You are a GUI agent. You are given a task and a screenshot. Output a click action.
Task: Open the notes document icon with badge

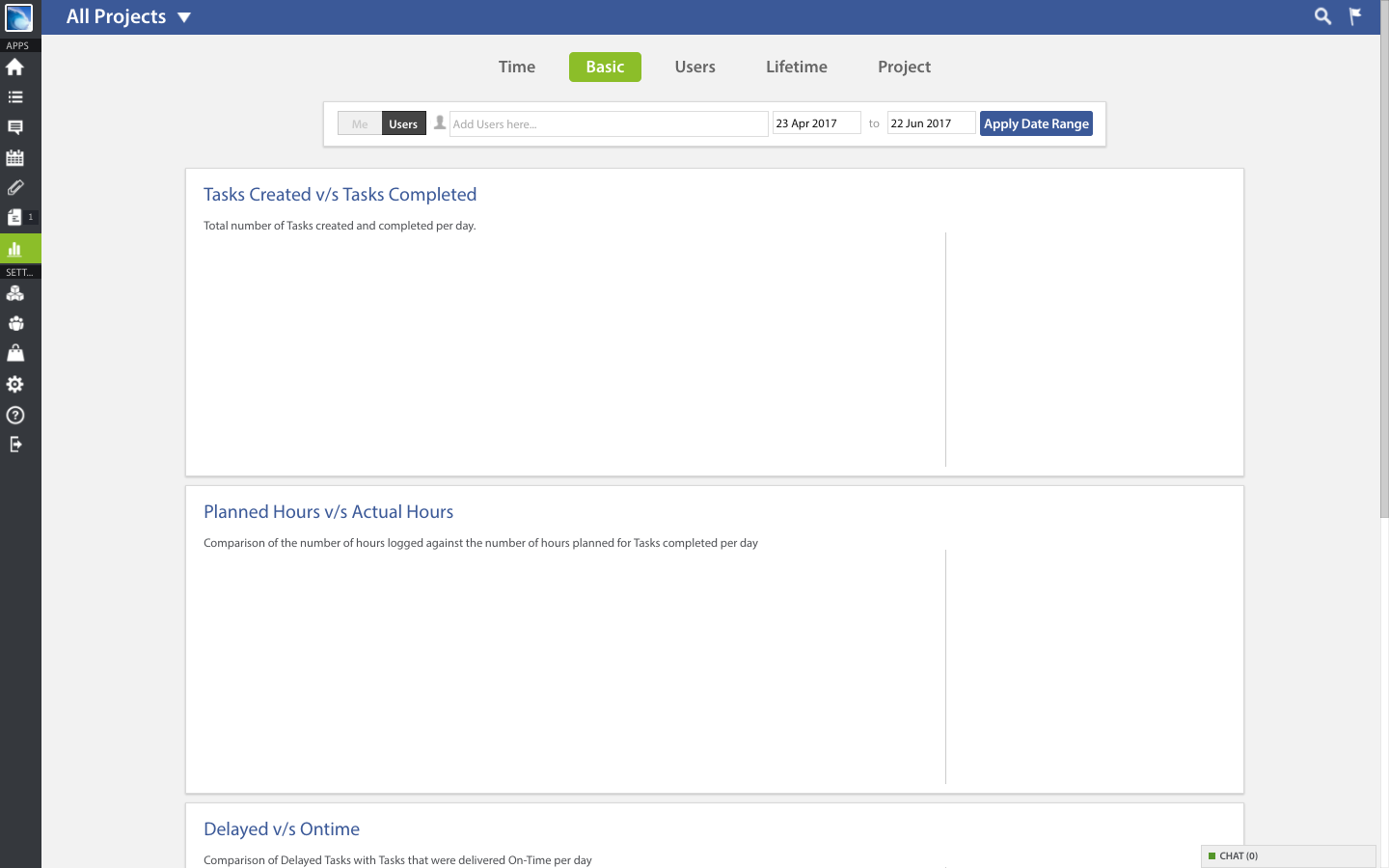coord(14,218)
